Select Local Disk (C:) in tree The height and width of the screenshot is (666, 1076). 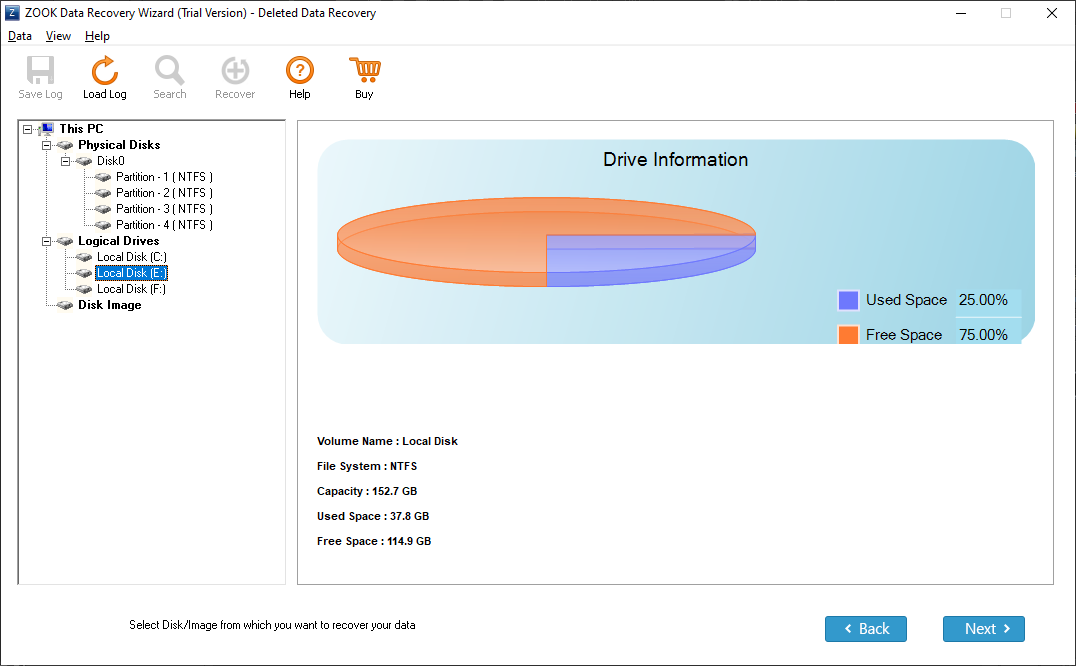tap(132, 257)
